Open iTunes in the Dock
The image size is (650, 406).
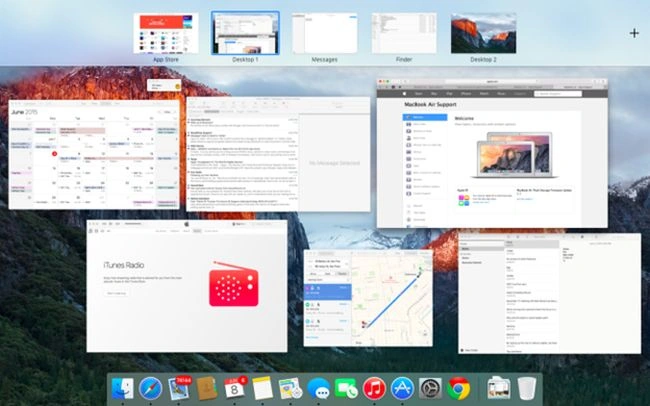click(374, 389)
